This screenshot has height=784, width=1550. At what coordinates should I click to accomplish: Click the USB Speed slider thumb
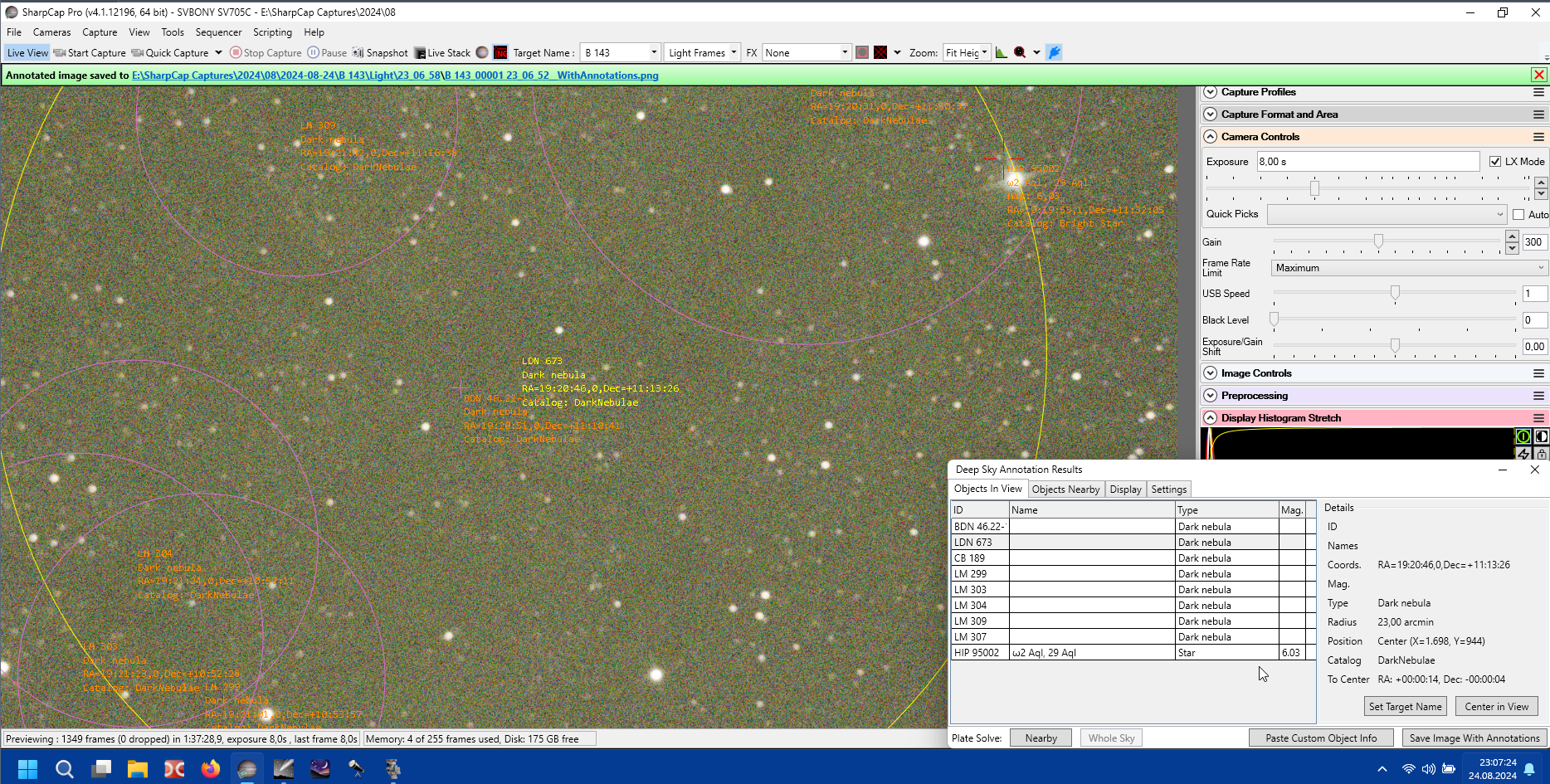tap(1395, 293)
